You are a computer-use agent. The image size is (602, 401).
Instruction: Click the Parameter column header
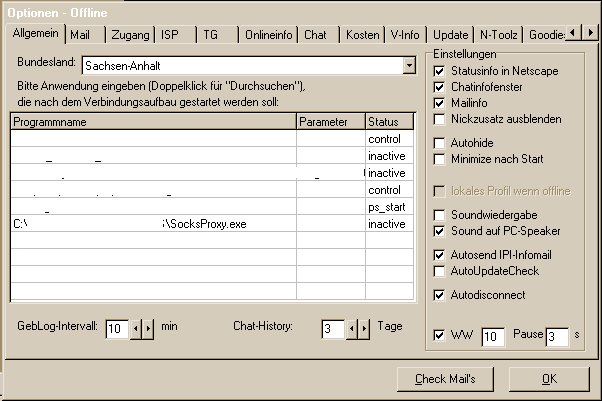point(331,122)
